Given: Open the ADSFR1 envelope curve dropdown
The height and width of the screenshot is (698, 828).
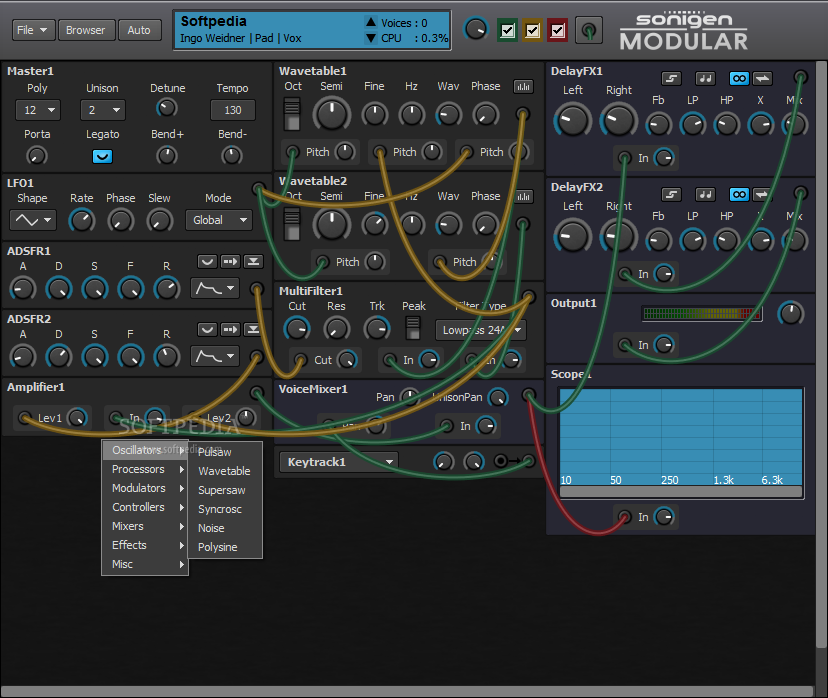Looking at the screenshot, I should 215,288.
